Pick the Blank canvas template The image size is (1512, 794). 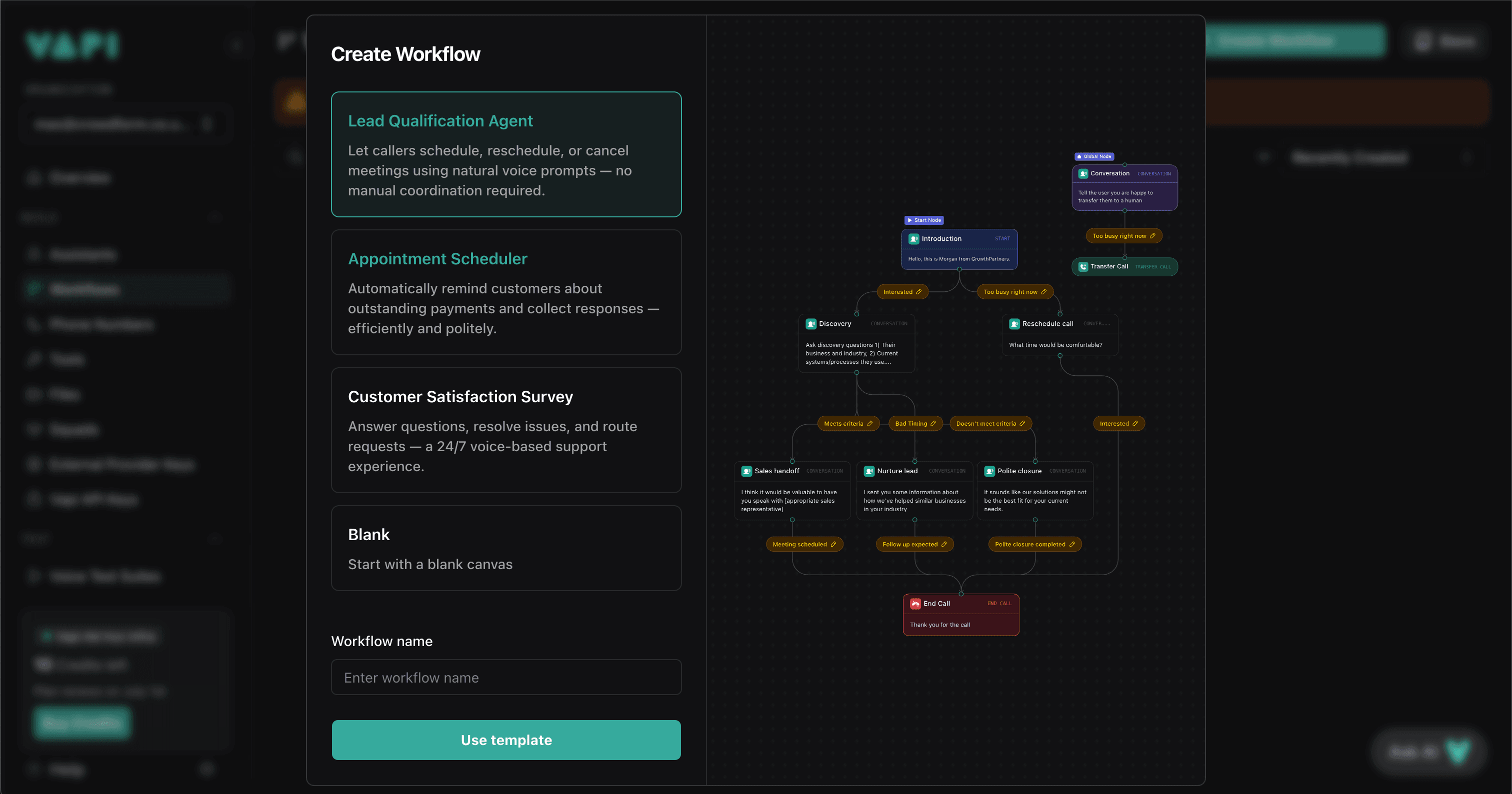(x=506, y=548)
